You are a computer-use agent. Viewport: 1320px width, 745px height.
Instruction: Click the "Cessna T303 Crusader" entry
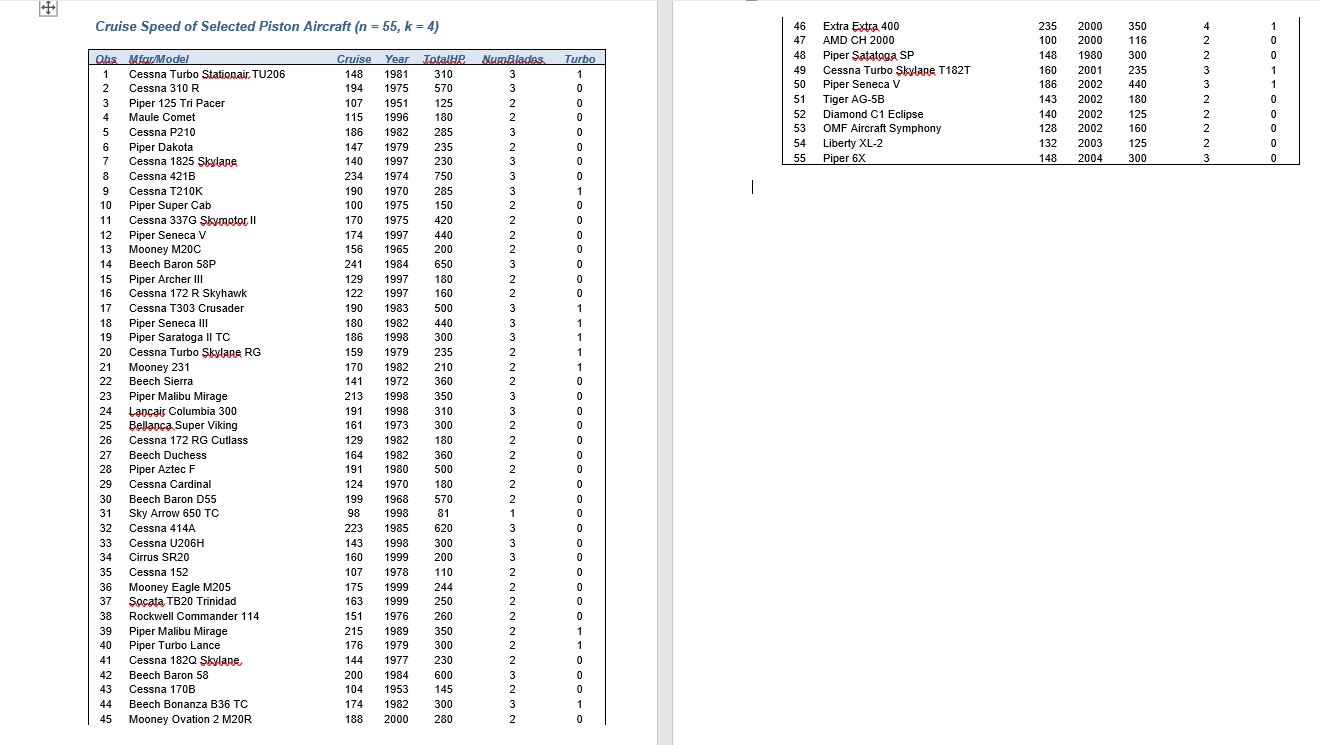[186, 308]
